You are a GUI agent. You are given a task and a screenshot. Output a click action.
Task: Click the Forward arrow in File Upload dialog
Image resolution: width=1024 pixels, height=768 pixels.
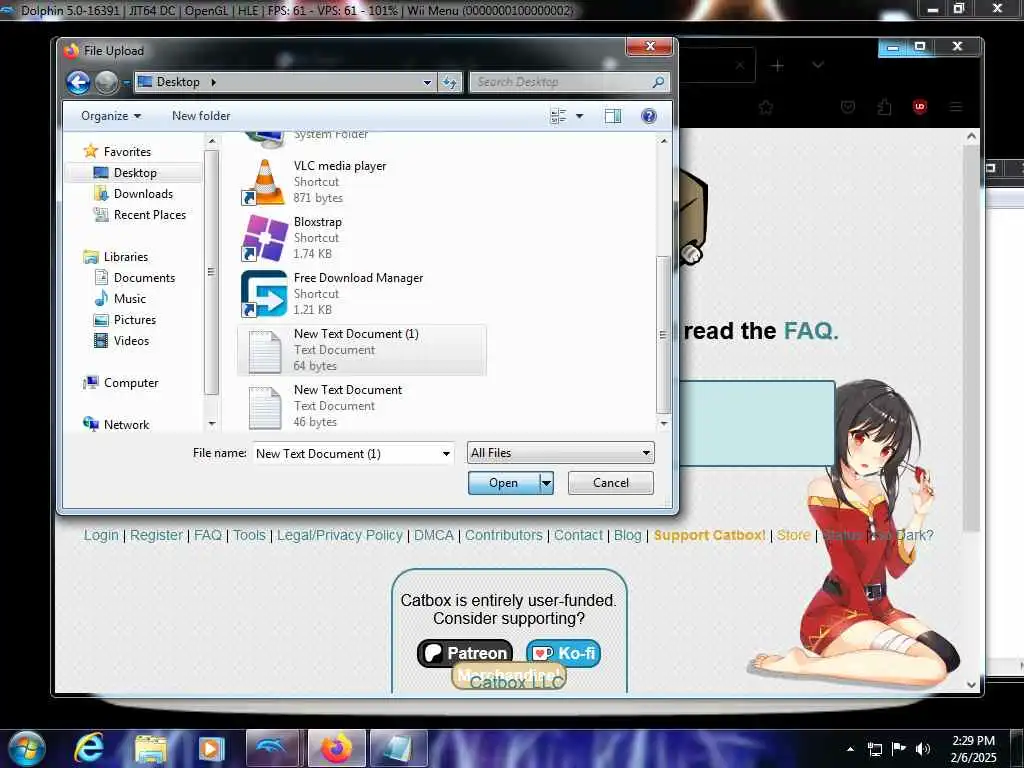pyautogui.click(x=106, y=82)
